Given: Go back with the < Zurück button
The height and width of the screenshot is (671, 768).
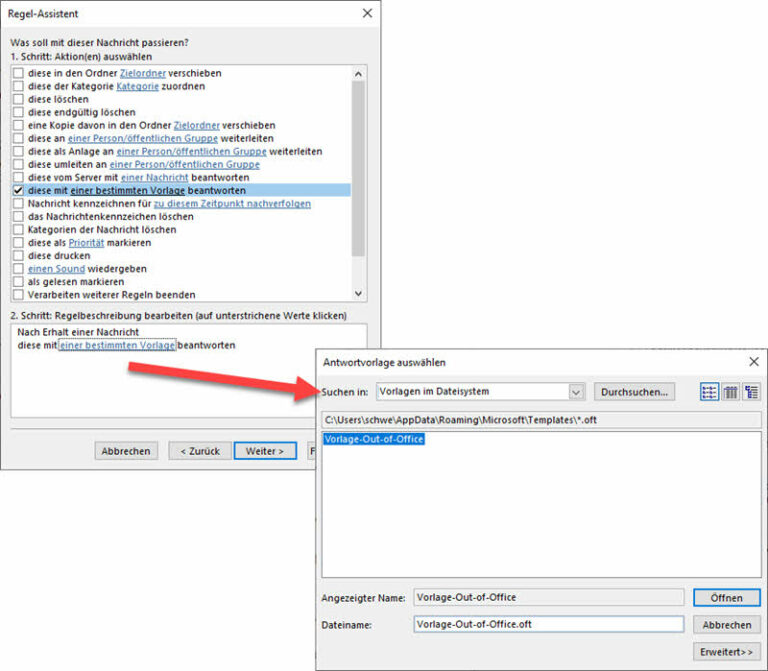Looking at the screenshot, I should tap(199, 451).
